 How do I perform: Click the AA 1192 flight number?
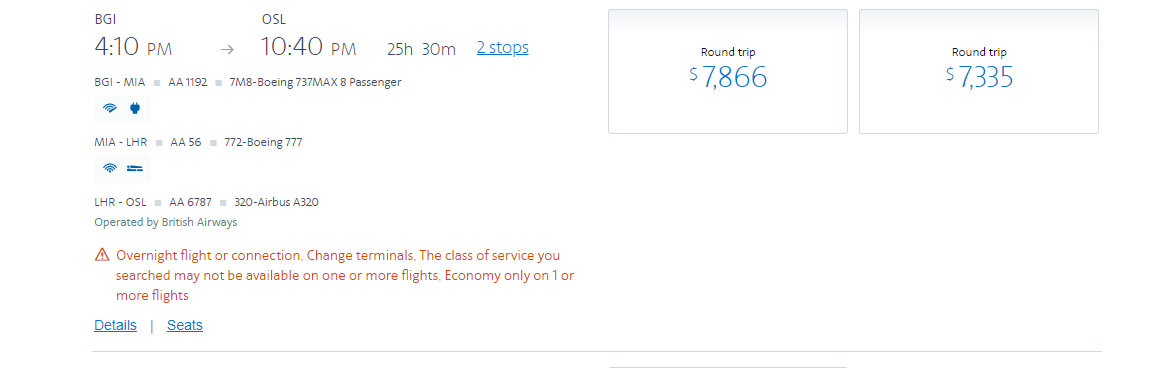[x=187, y=82]
